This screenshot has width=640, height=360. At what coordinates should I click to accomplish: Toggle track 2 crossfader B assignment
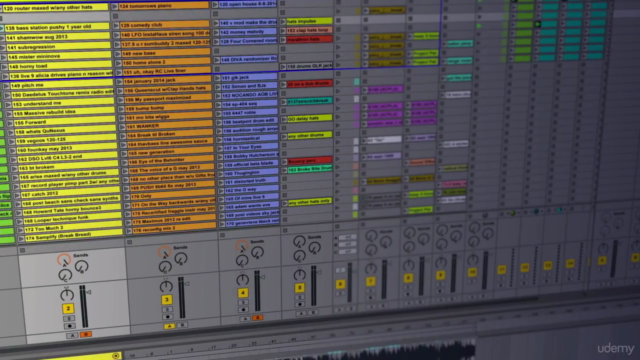(85, 334)
